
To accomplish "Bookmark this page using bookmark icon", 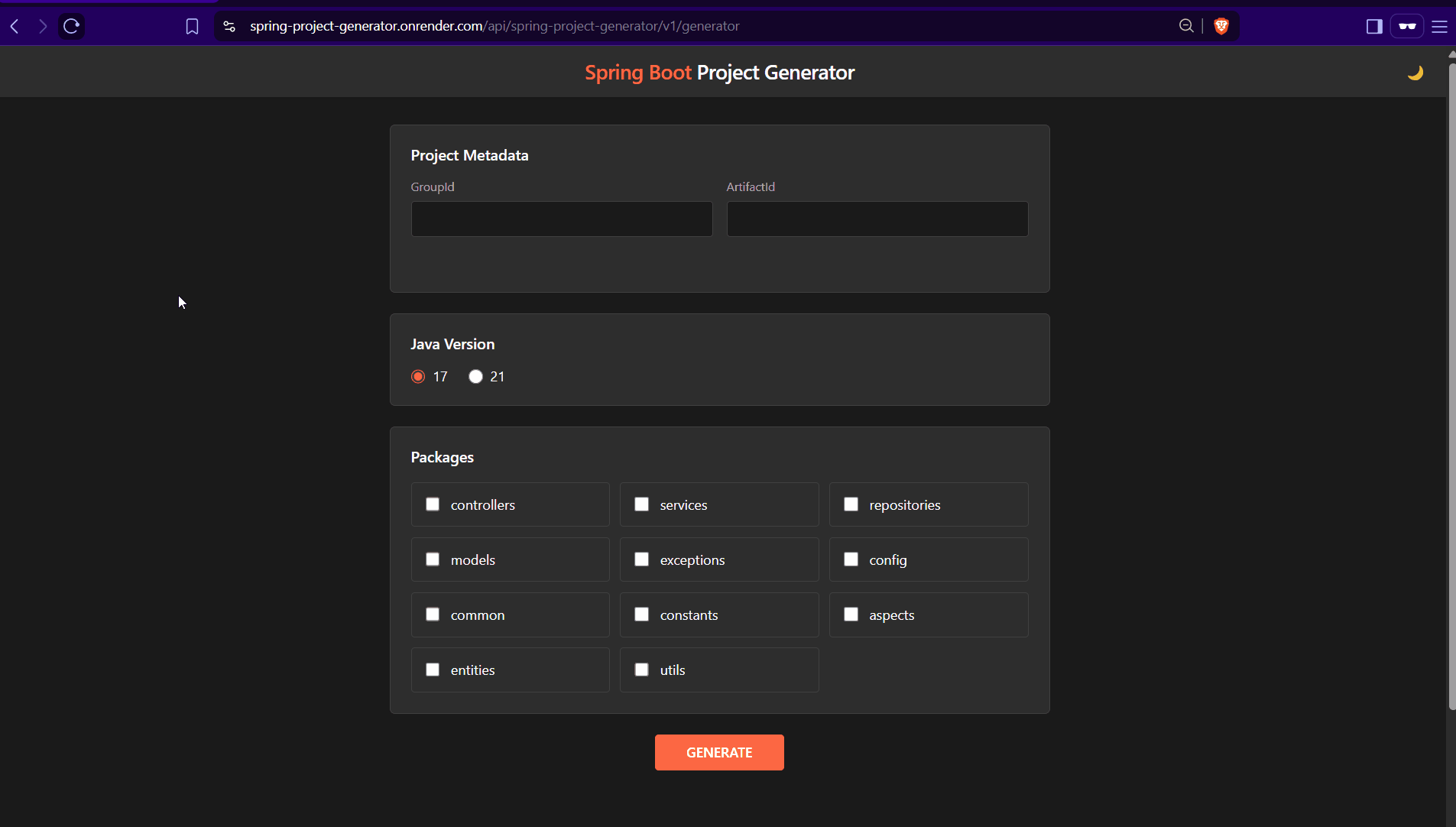I will [192, 27].
